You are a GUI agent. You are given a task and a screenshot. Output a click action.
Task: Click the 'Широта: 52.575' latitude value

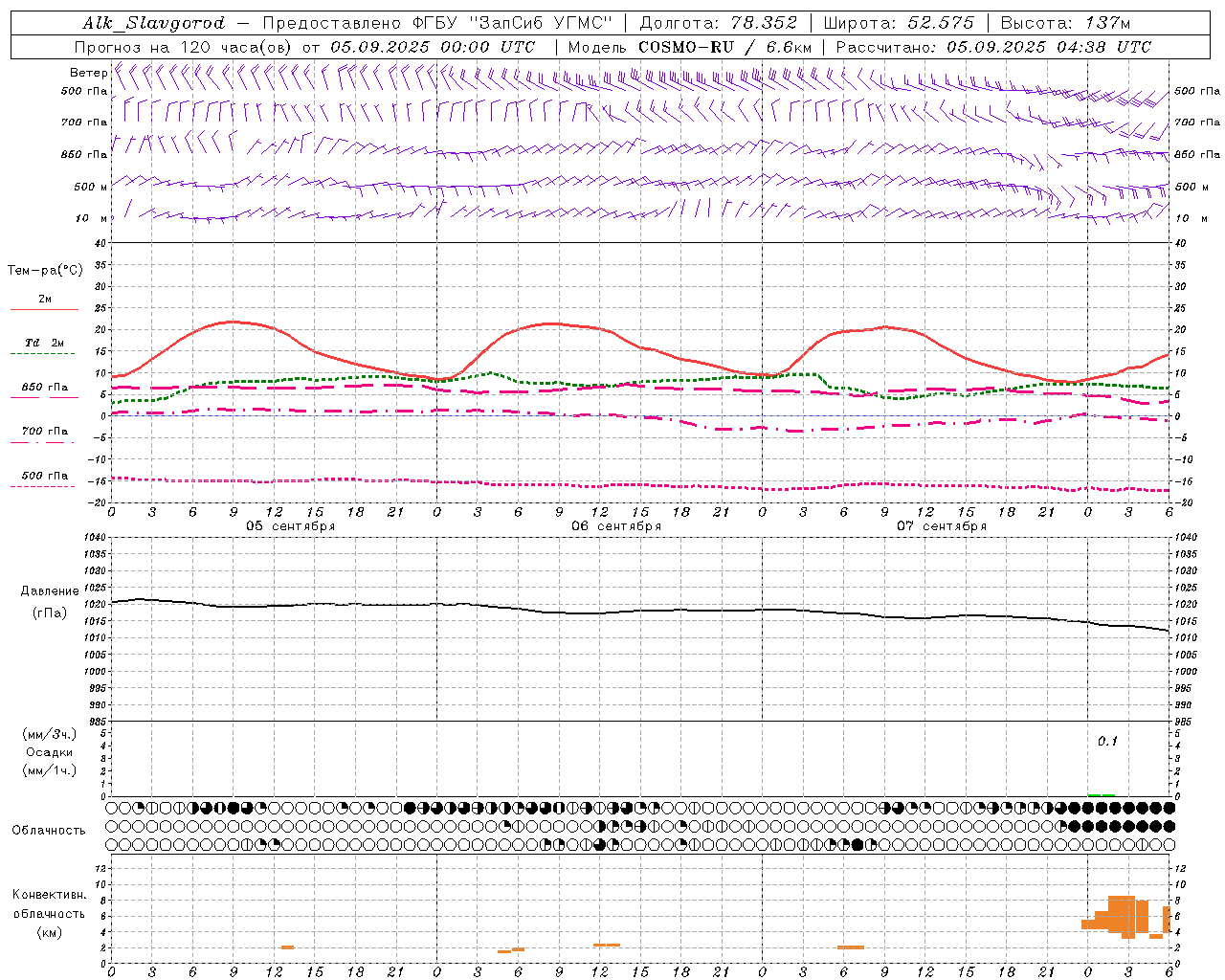pos(899,23)
